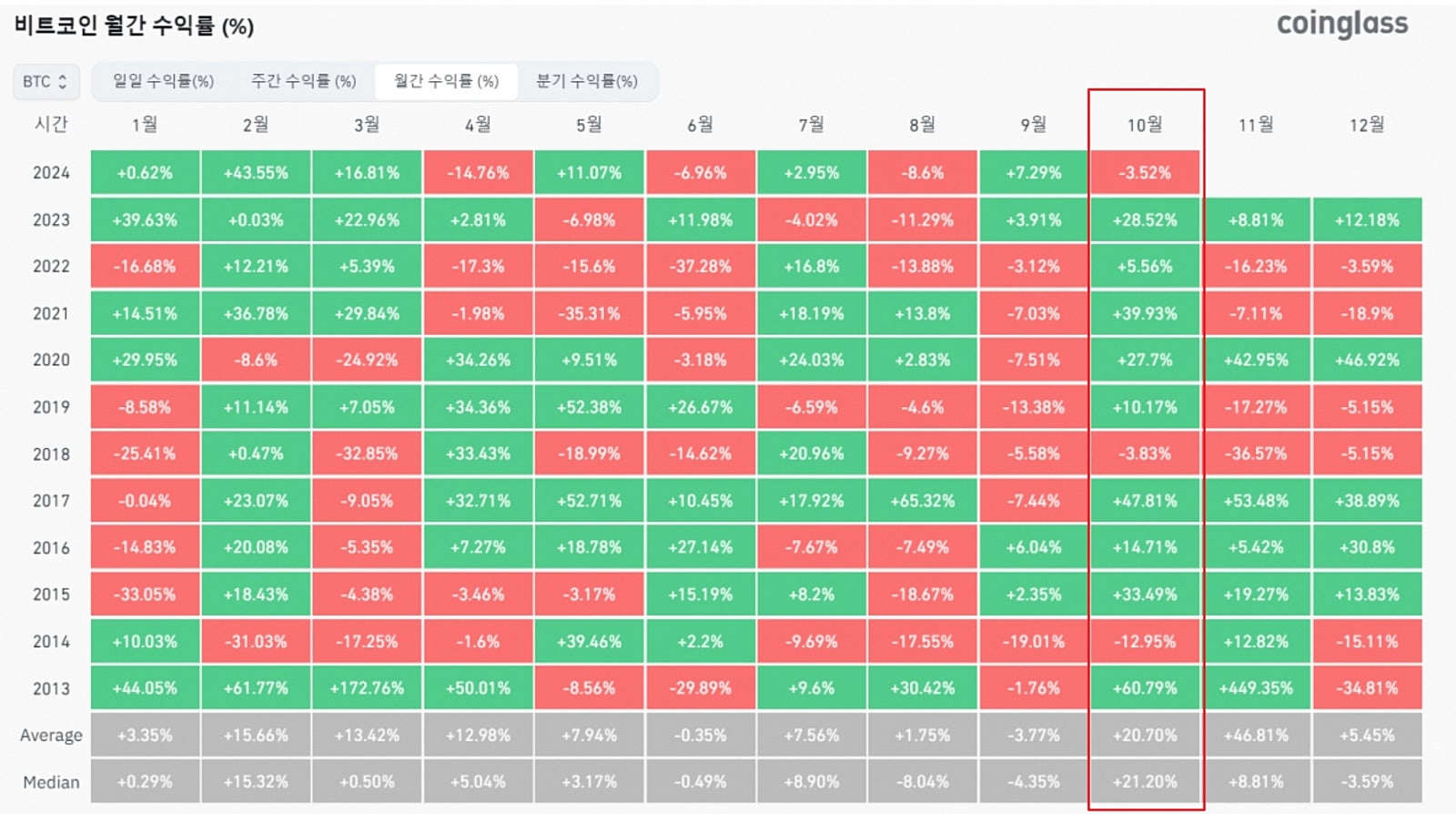Image resolution: width=1456 pixels, height=814 pixels.
Task: Click the -24.92% cell for March 2020
Action: [x=367, y=360]
